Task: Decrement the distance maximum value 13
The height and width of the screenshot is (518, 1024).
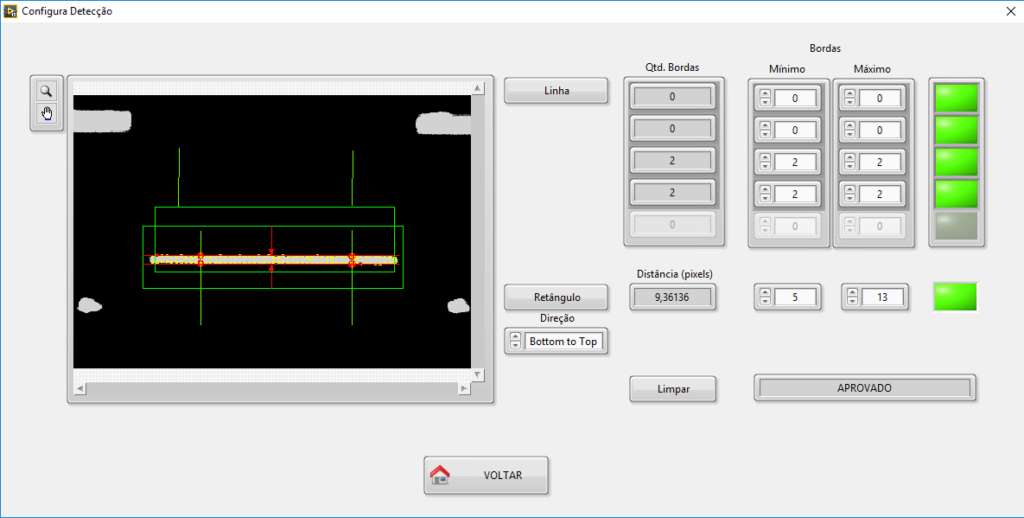Action: [852, 302]
